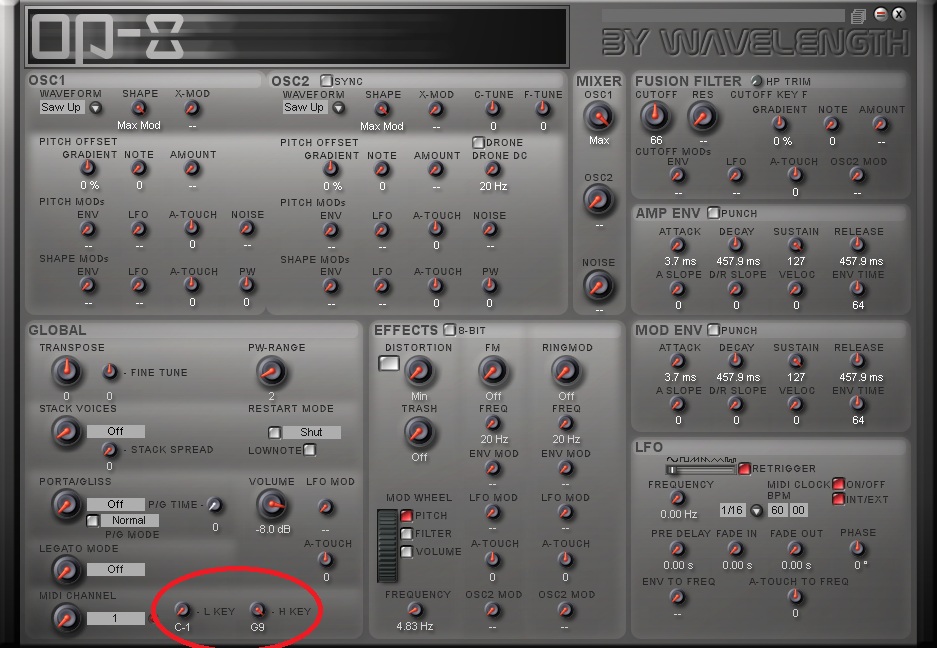Toggle the LFO RETRIGGER button
The width and height of the screenshot is (937, 648).
click(x=744, y=468)
